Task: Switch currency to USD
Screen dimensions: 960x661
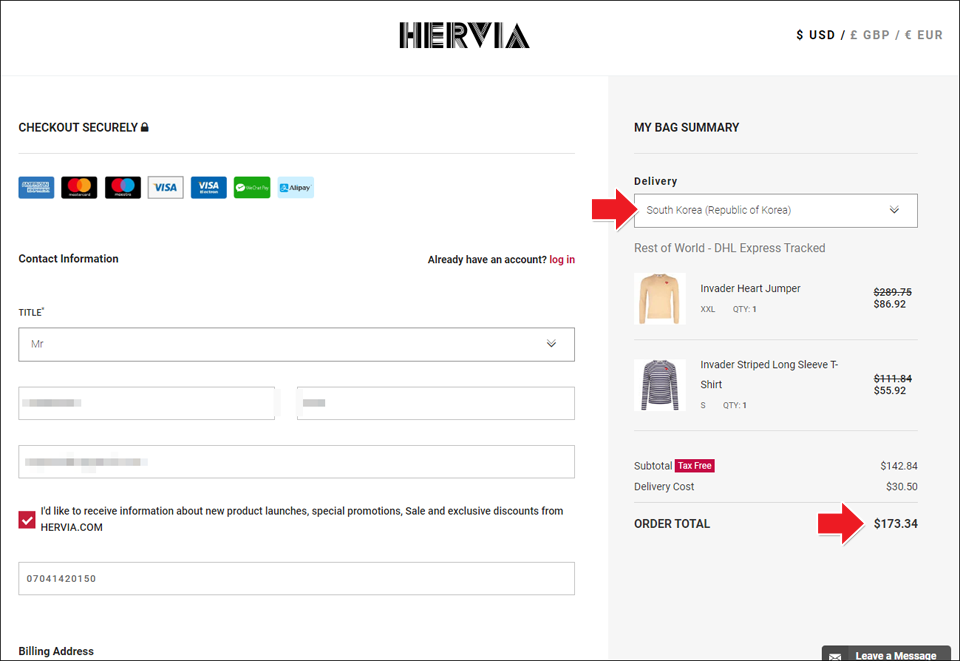Action: (816, 35)
